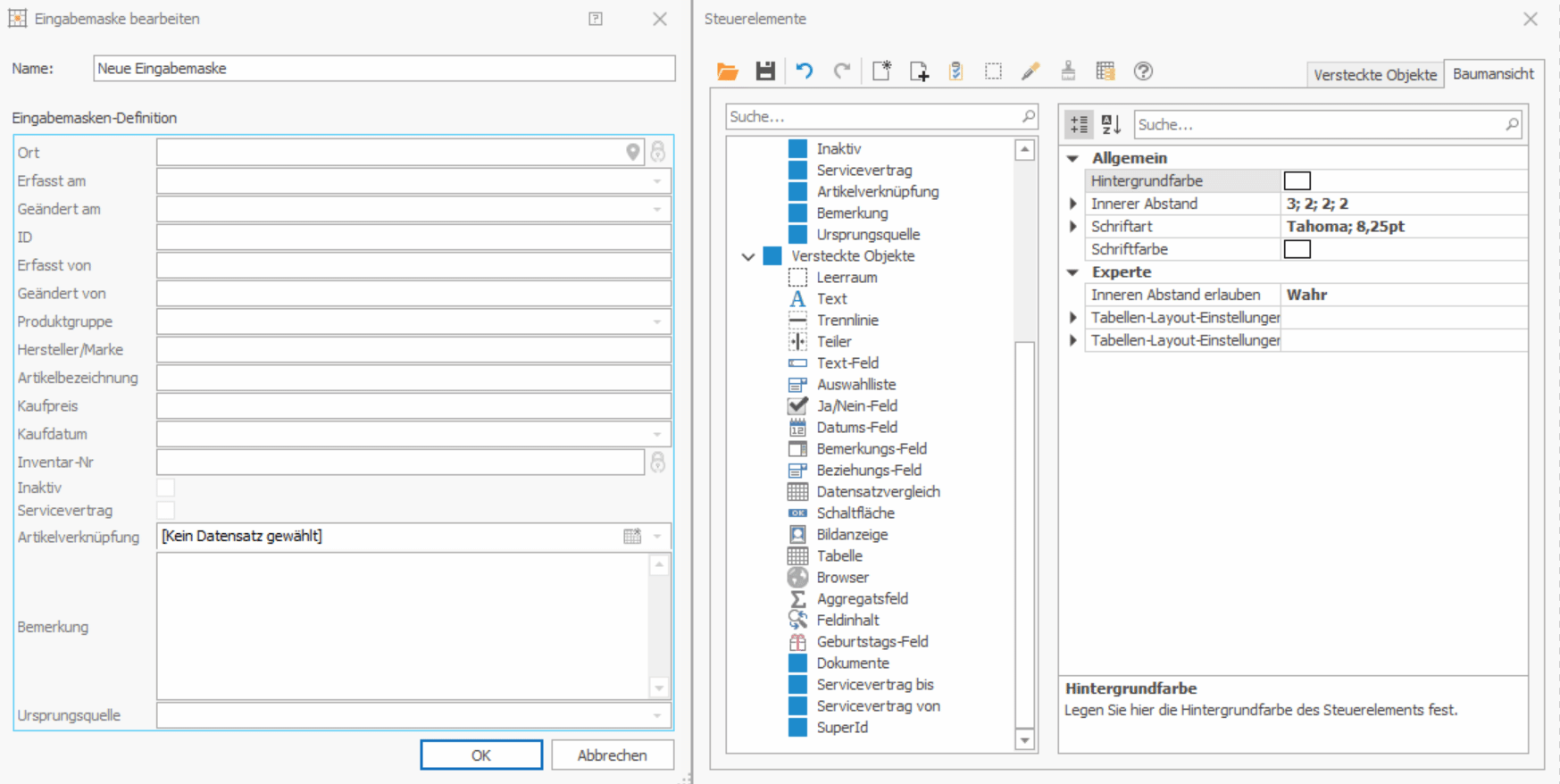
Task: Undo the last change in Steuerelemente toolbar
Action: (x=805, y=71)
